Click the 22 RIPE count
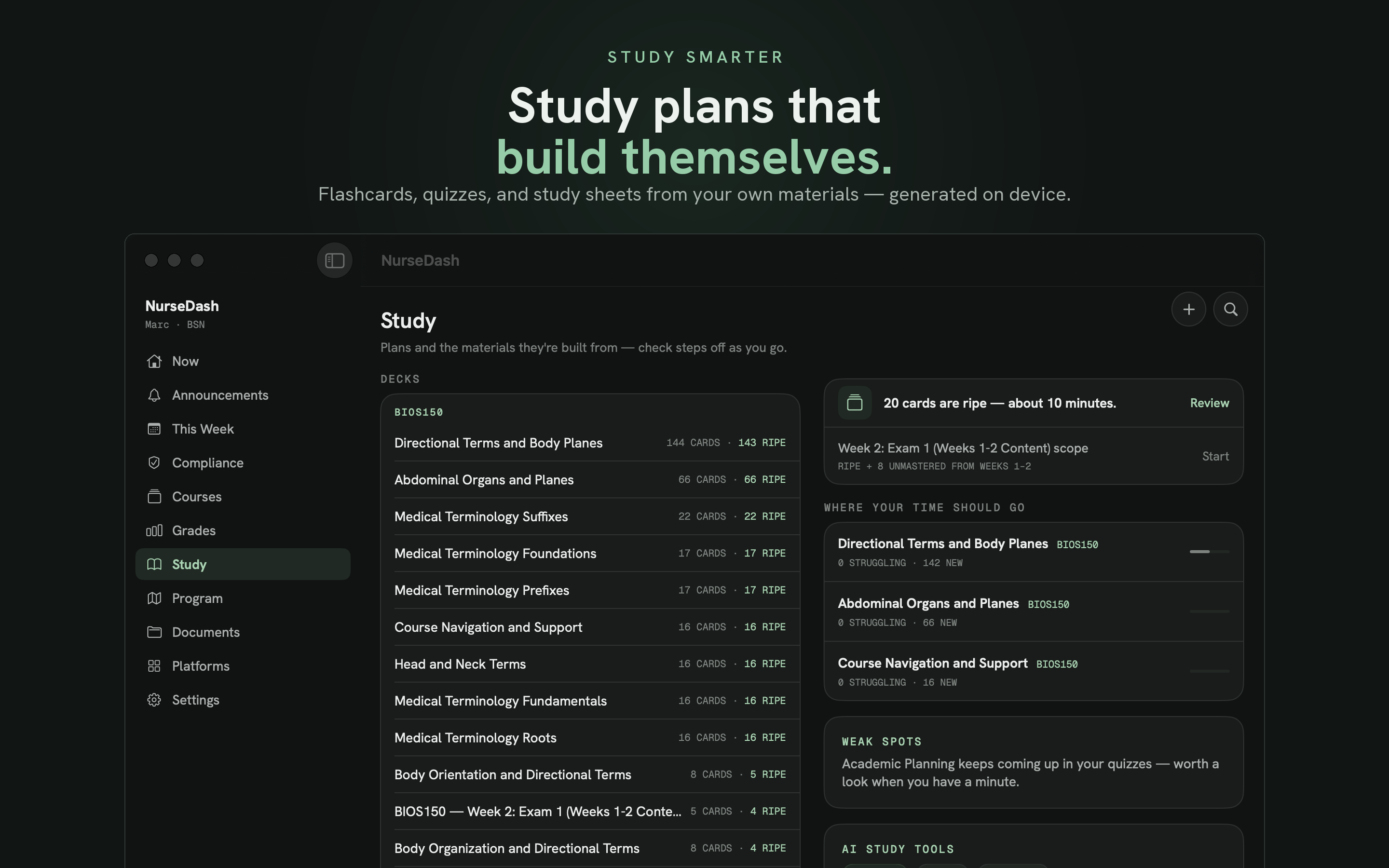 (x=764, y=516)
